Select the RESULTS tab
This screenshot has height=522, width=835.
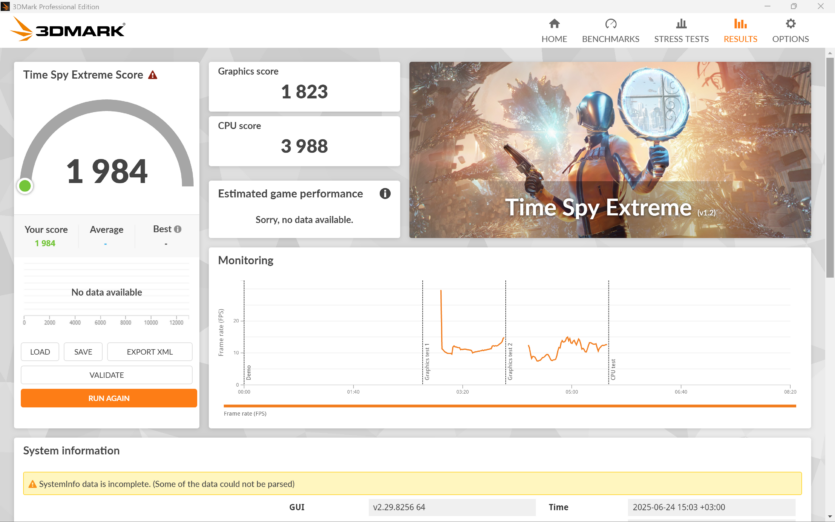[740, 30]
